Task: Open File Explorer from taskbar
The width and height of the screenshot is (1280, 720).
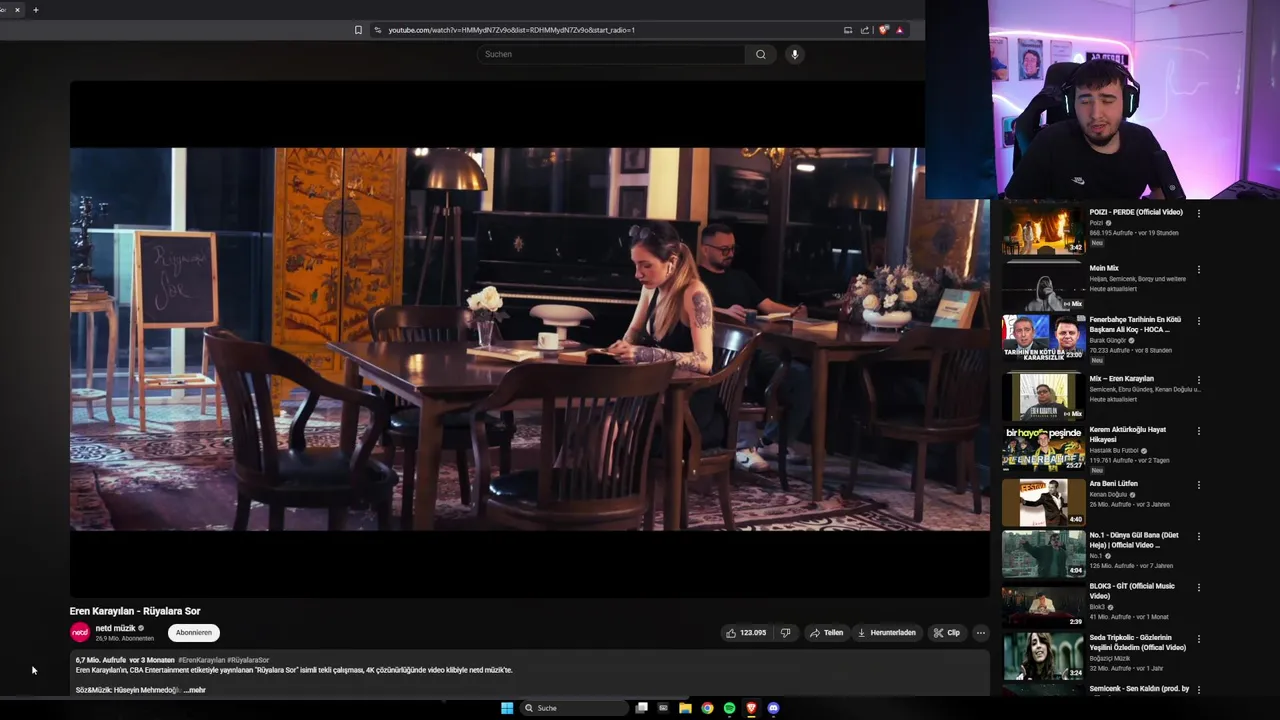Action: [685, 708]
